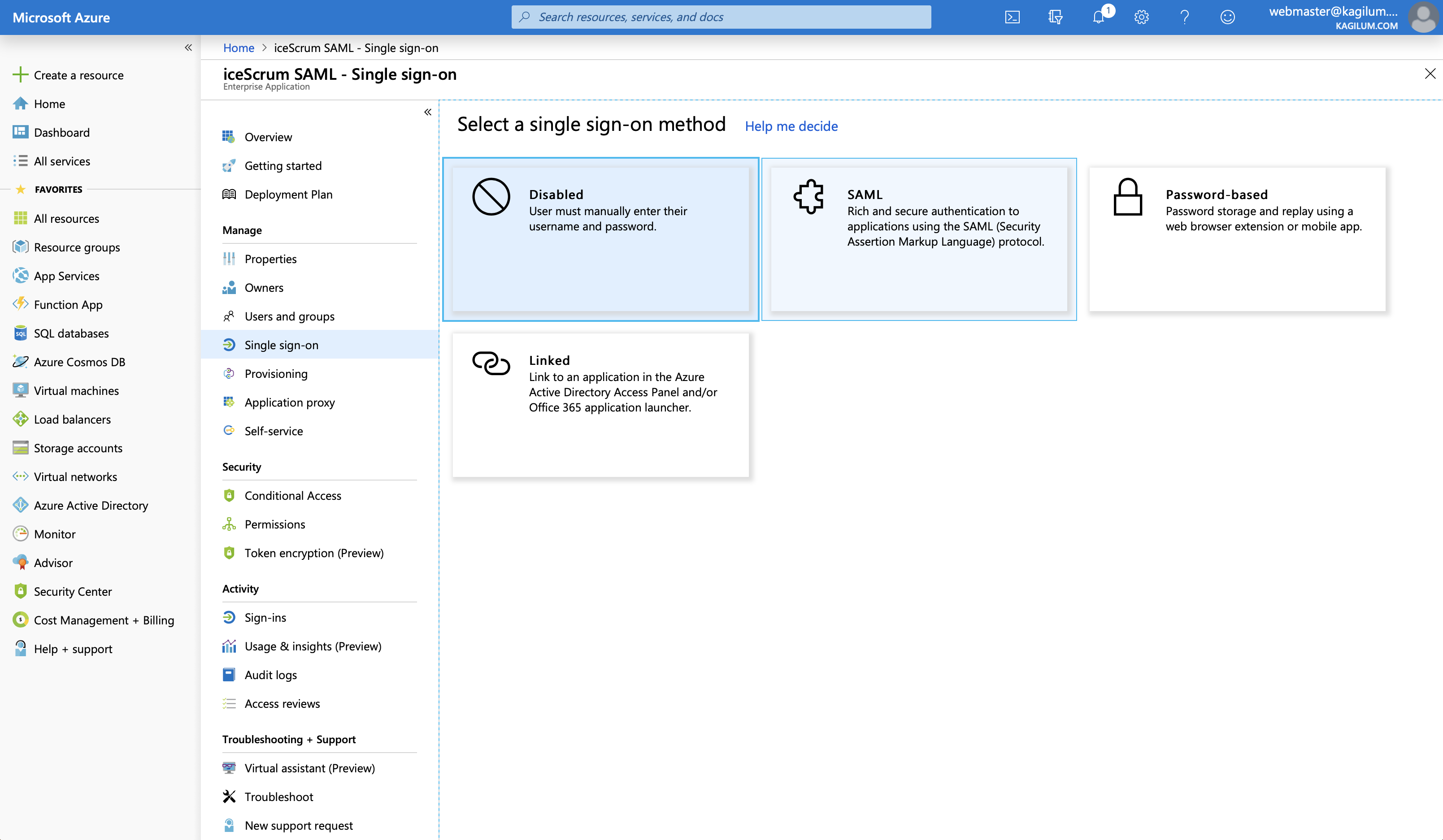
Task: Choose the SAML sign-on method card
Action: tap(918, 239)
